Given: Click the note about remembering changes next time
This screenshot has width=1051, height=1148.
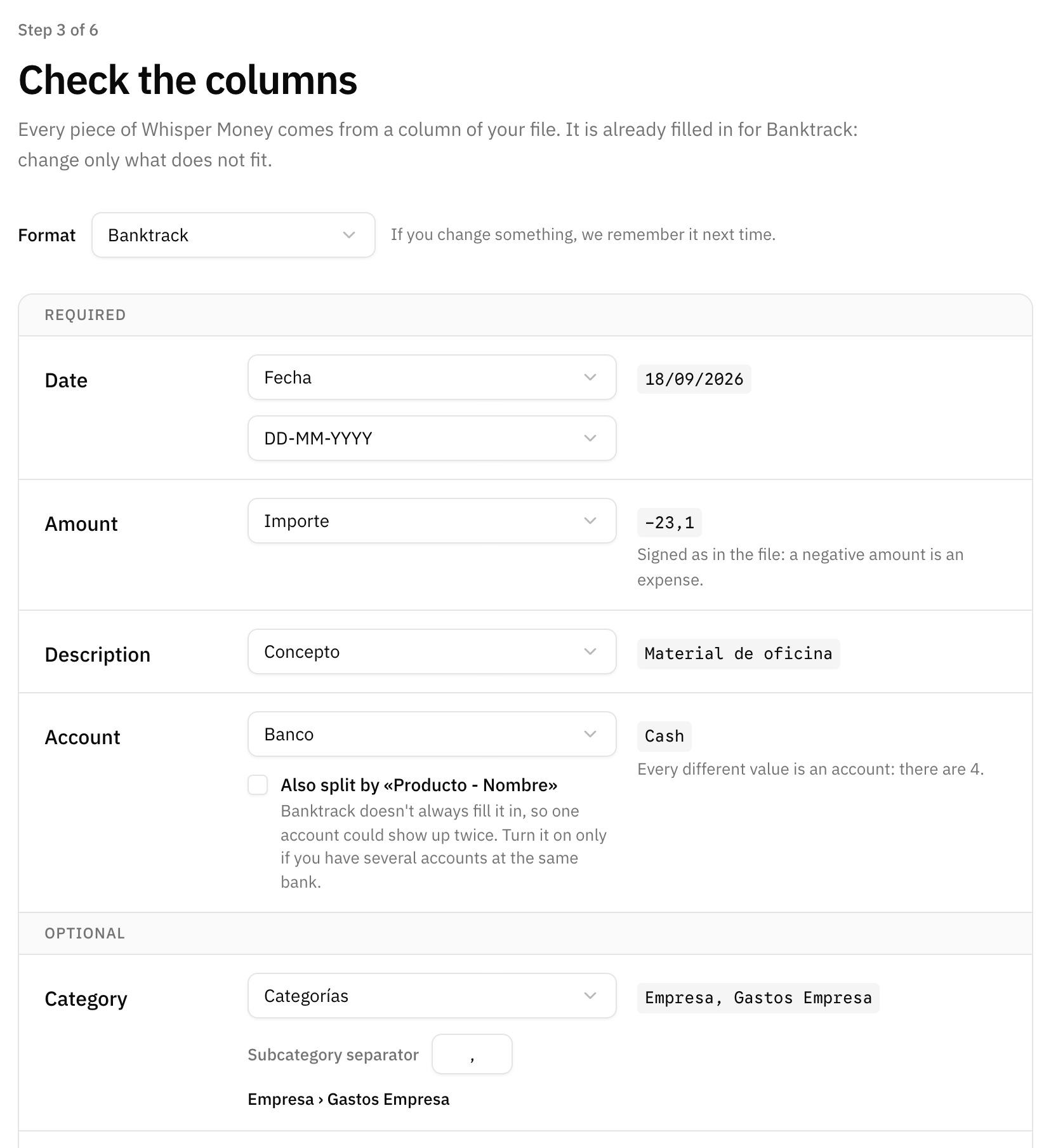Looking at the screenshot, I should point(583,234).
